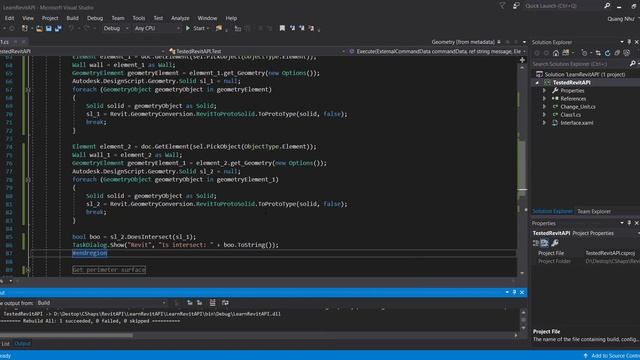Click the Quick Launch search magnifier icon
Viewport: 640px width, 360px height.
[x=607, y=6]
